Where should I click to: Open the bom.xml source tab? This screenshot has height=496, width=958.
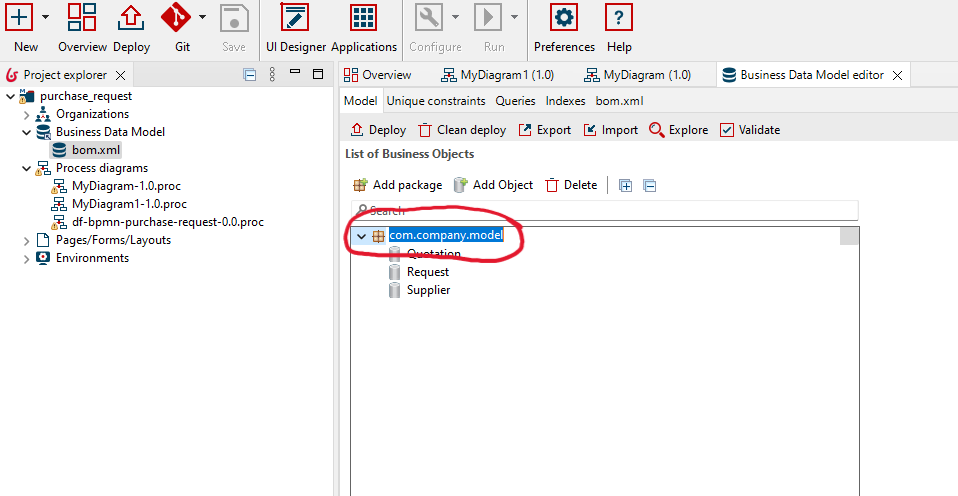(619, 101)
